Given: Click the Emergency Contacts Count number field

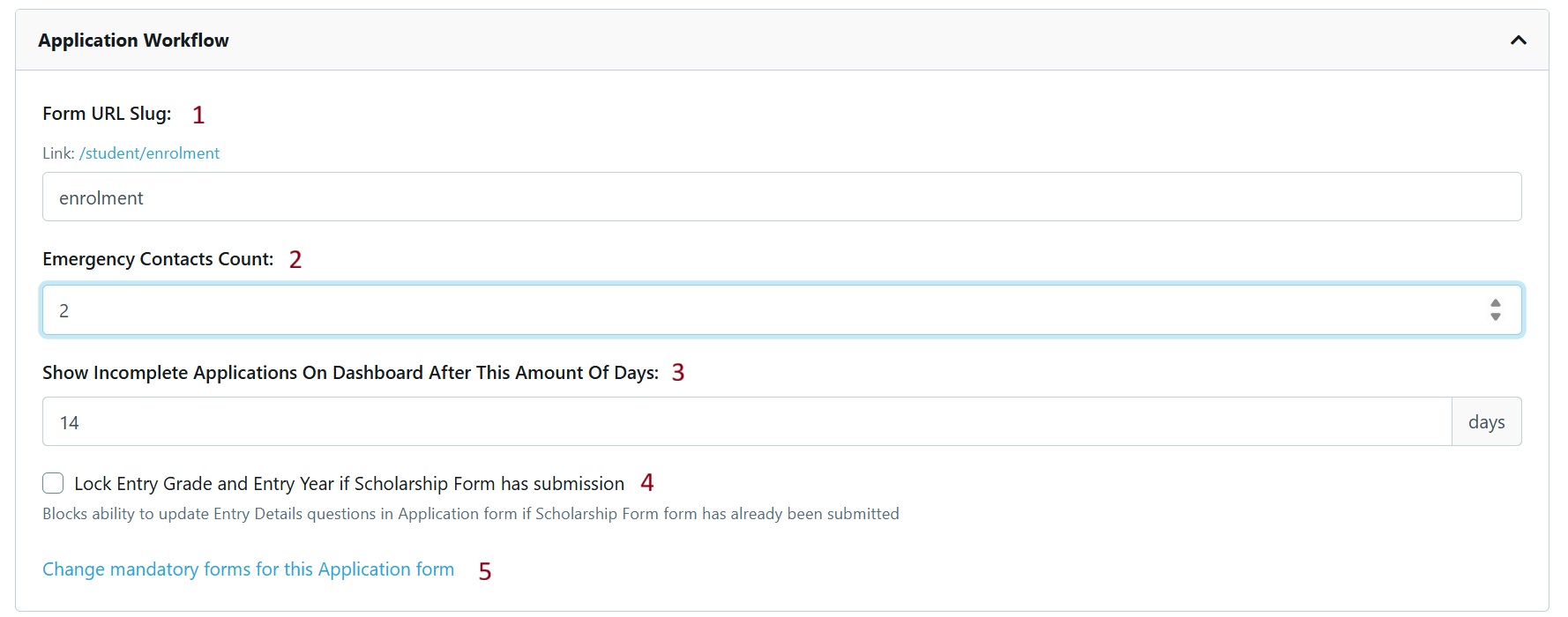Looking at the screenshot, I should click(x=758, y=310).
